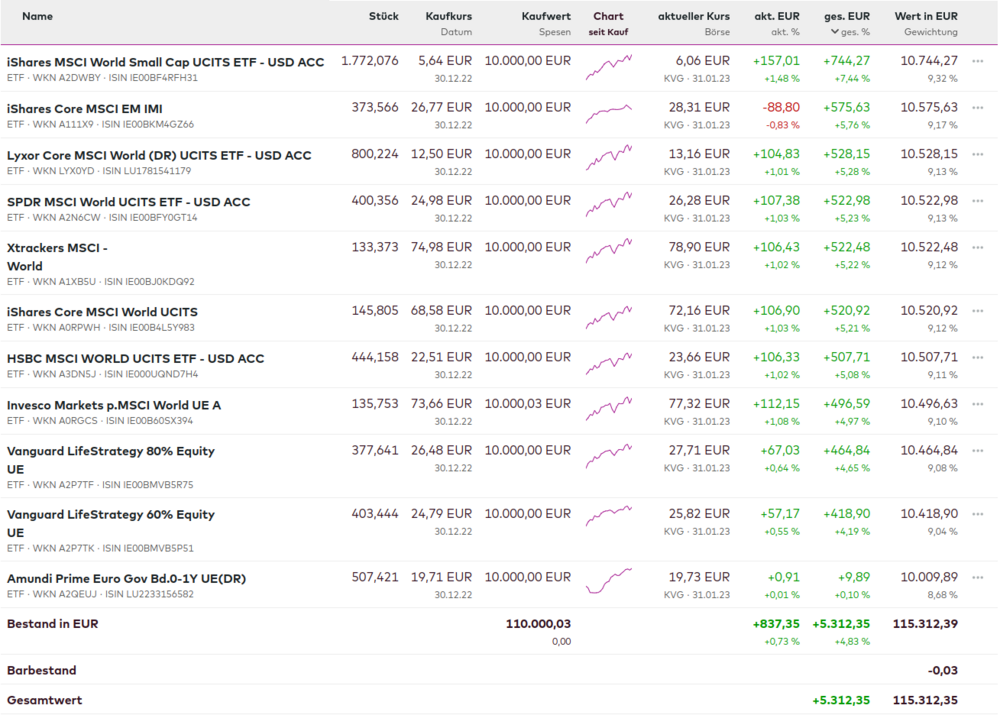This screenshot has height=715, width=1000.
Task: Open three-dot menu for iShares Core MSCI EM IMI
Action: coord(977,108)
